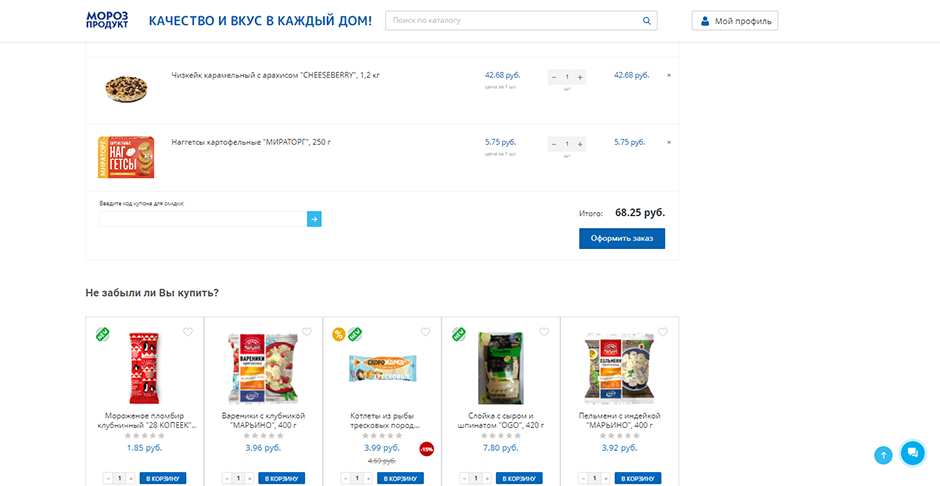Add Слойка с сыром to cart
The width and height of the screenshot is (940, 486).
click(519, 478)
